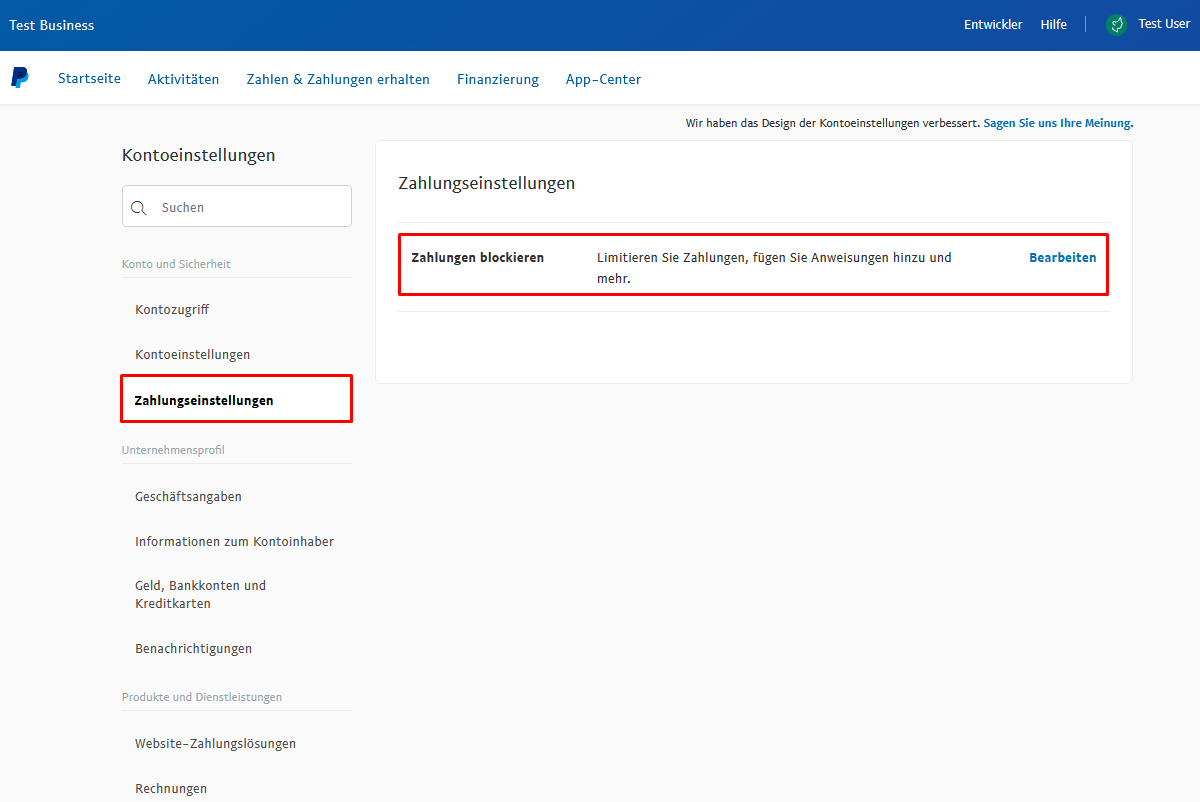Click the Suchen search field

[x=237, y=206]
